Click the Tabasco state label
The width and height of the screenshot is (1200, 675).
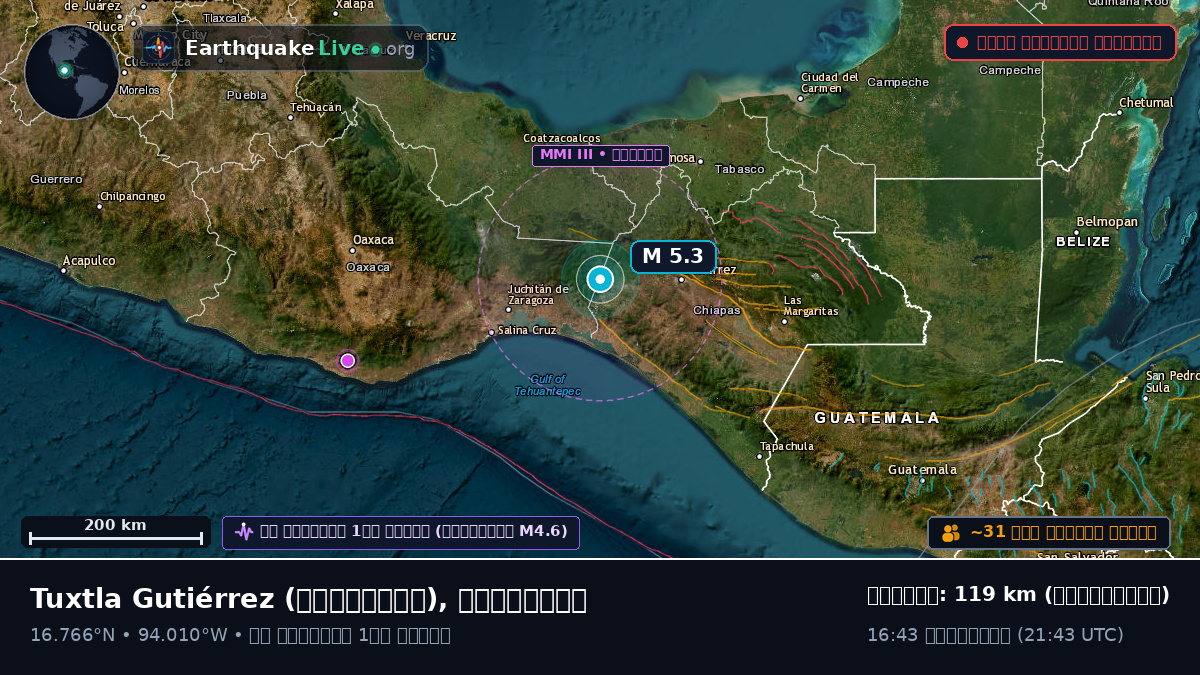click(740, 169)
